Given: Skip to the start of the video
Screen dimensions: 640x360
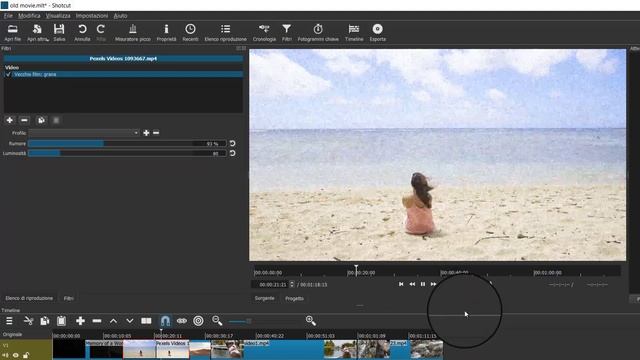Looking at the screenshot, I should point(401,284).
